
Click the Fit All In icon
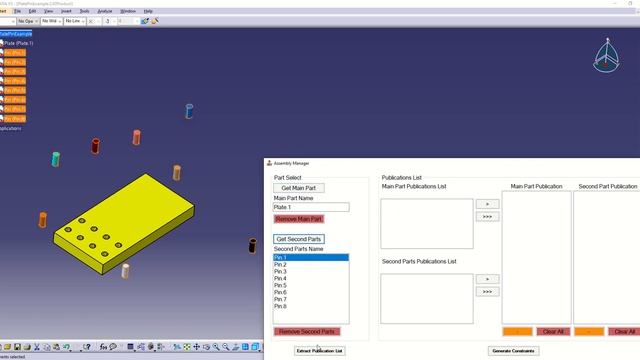[x=187, y=347]
